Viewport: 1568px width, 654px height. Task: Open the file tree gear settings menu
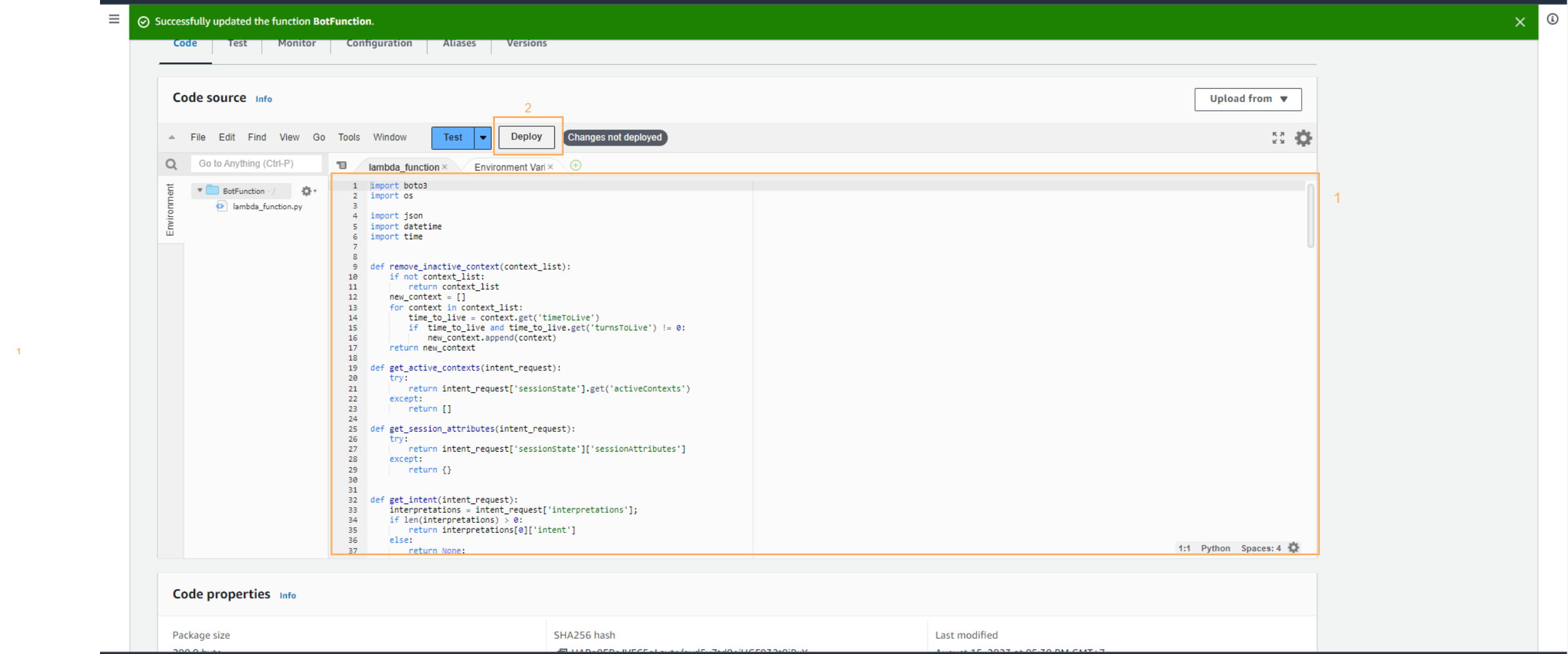click(x=308, y=191)
